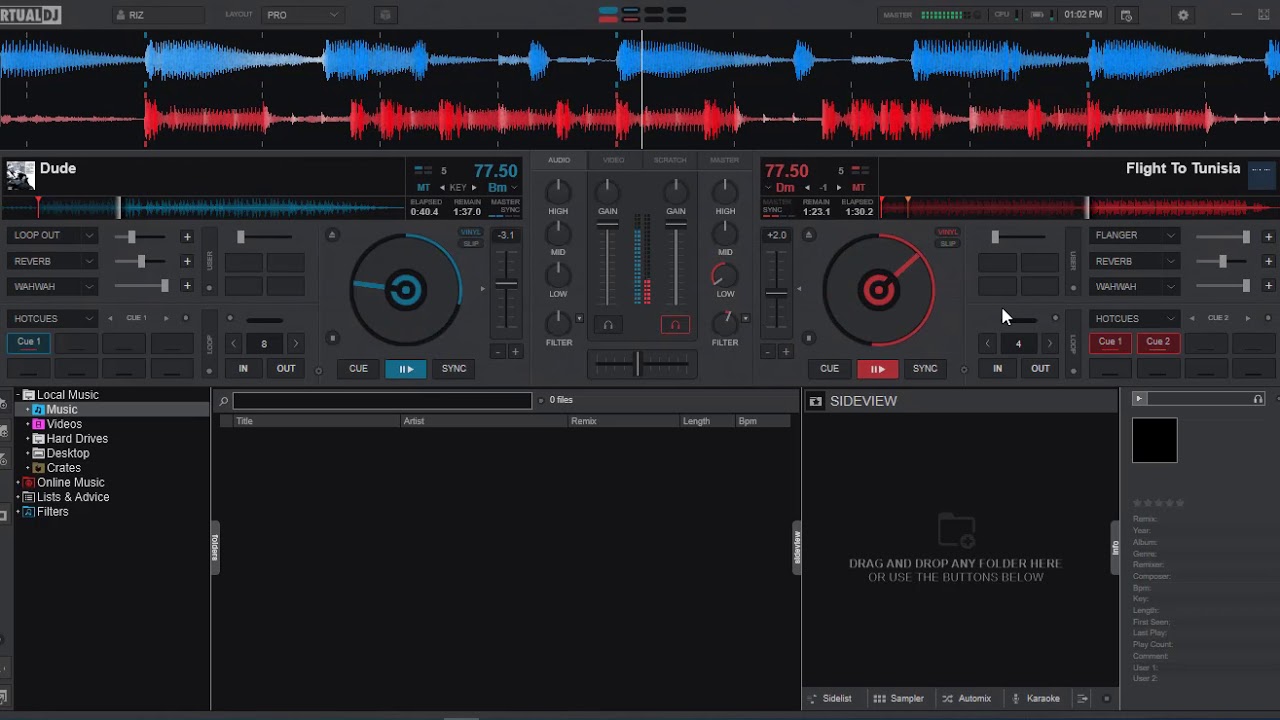Halve the right deck loop length
This screenshot has height=720, width=1280.
(988, 344)
